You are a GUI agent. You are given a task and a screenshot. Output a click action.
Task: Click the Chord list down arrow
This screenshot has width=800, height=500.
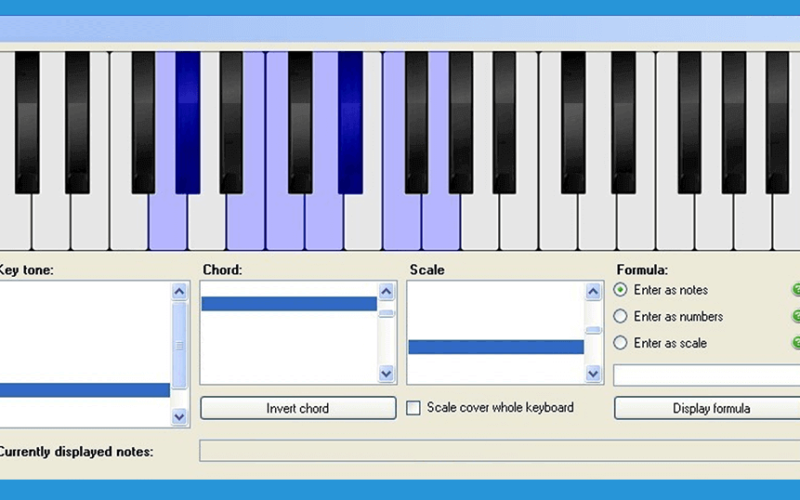coord(386,373)
